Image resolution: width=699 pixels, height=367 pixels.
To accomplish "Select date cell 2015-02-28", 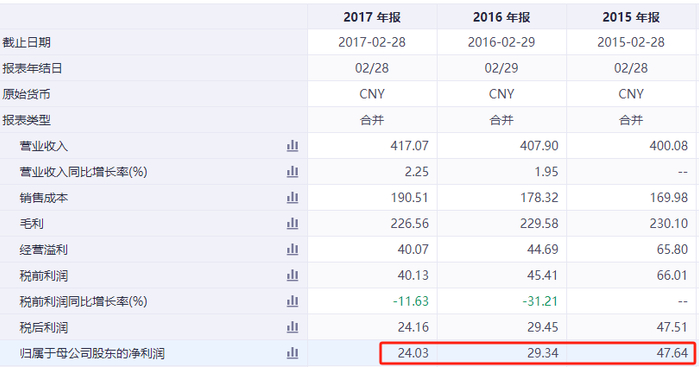I will click(x=631, y=42).
